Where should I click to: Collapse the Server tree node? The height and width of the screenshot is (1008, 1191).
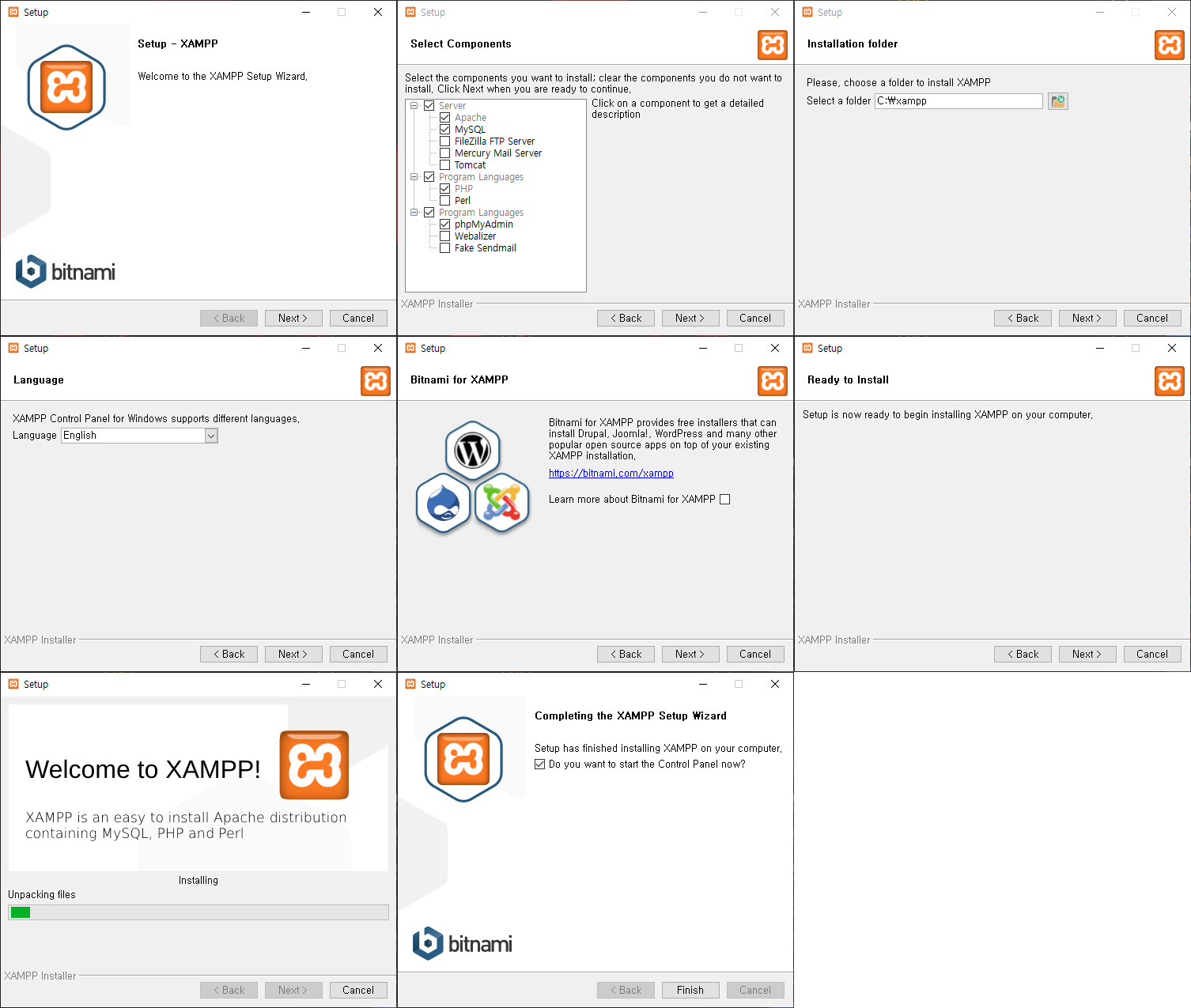coord(414,106)
